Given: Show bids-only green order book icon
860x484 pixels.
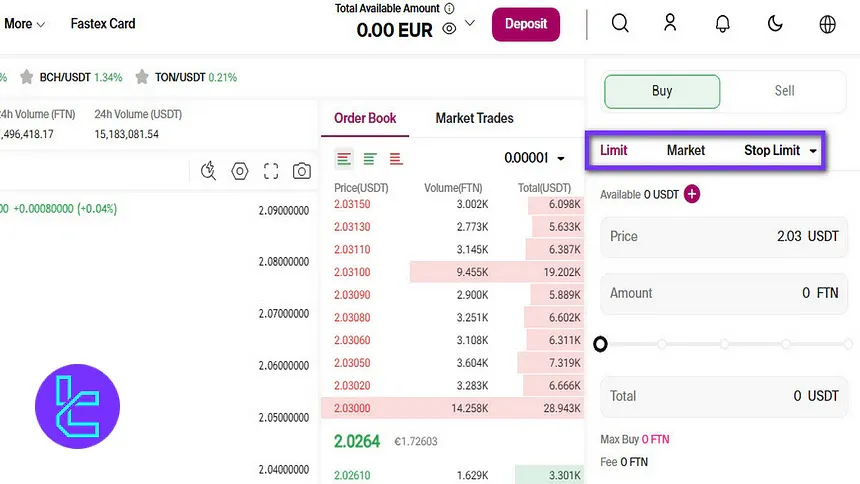Looking at the screenshot, I should coord(370,159).
